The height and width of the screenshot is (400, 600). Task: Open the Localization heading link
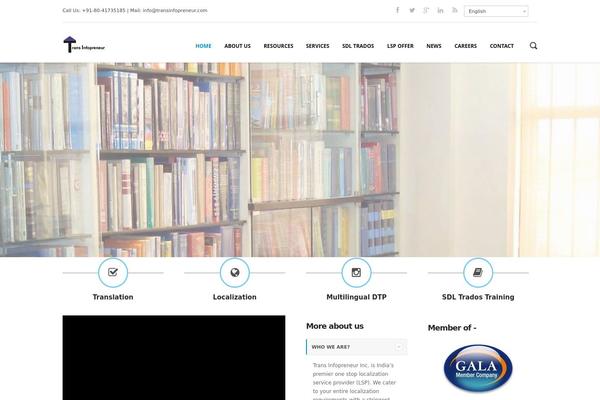(x=235, y=297)
